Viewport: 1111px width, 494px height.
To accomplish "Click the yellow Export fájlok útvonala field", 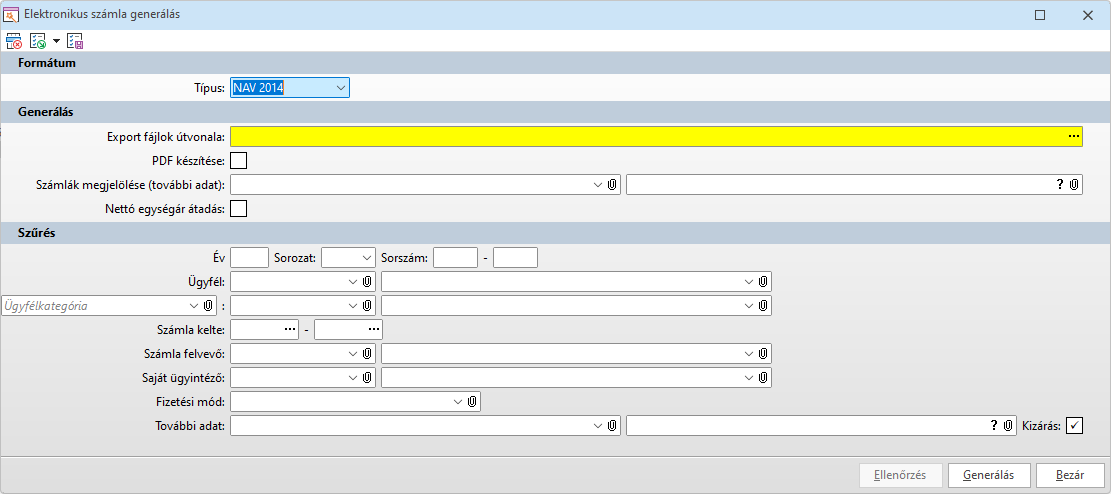I will point(656,137).
